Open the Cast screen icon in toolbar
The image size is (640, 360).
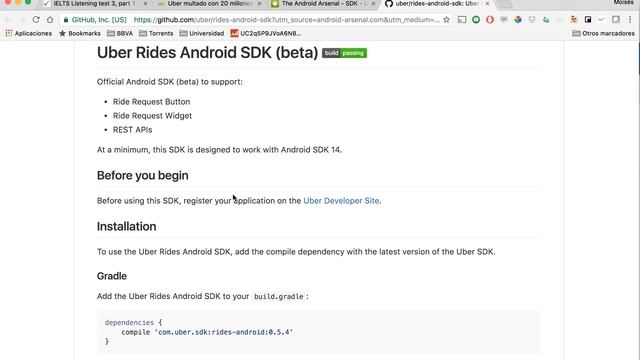(462, 20)
